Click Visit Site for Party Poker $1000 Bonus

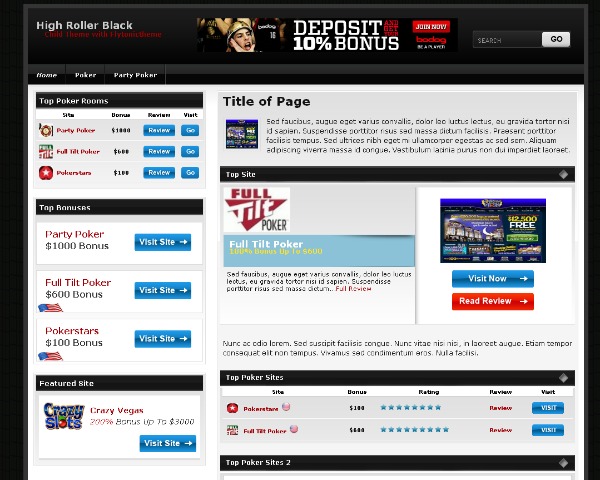click(163, 242)
